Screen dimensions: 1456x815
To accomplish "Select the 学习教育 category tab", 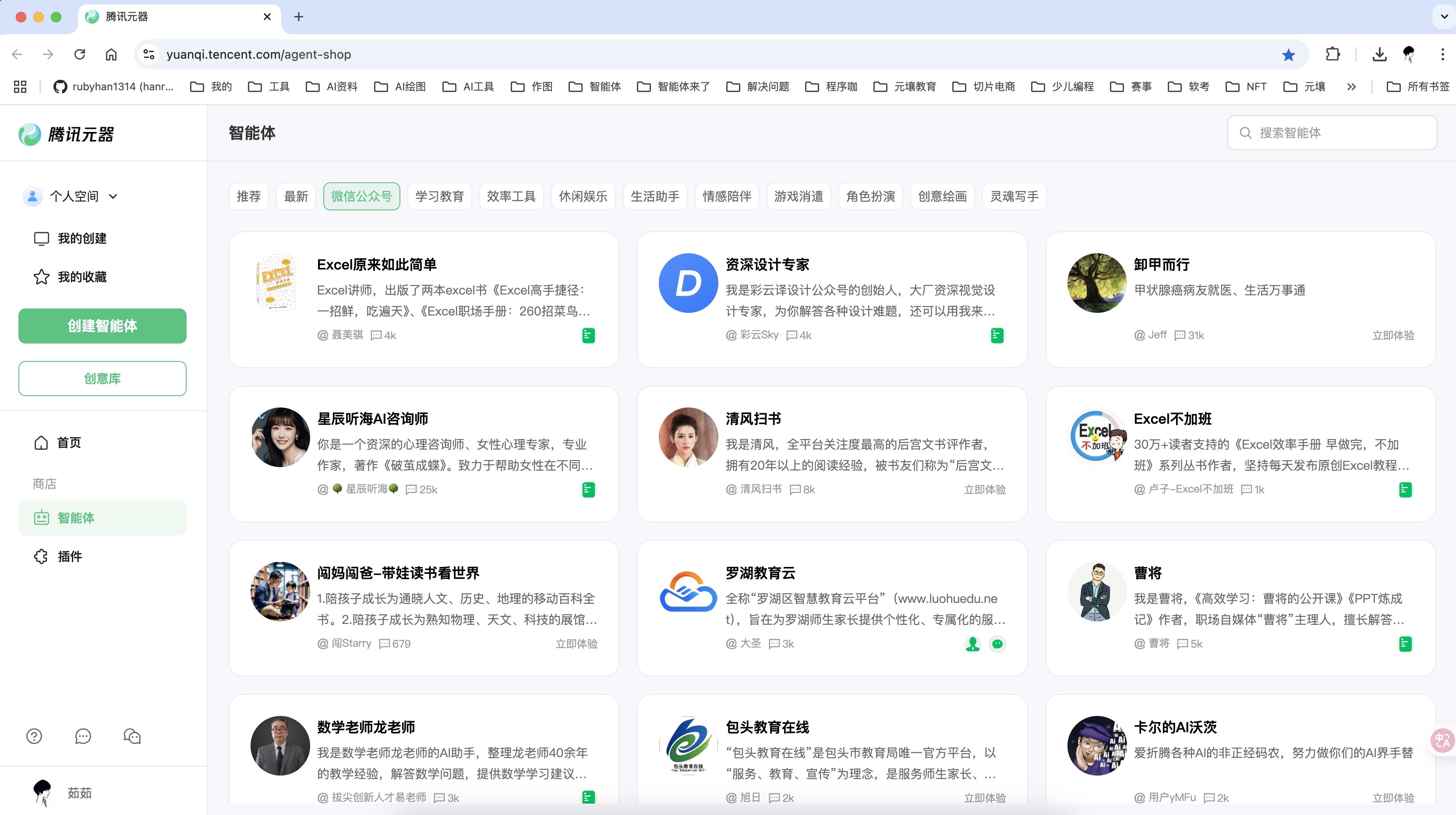I will [x=440, y=196].
